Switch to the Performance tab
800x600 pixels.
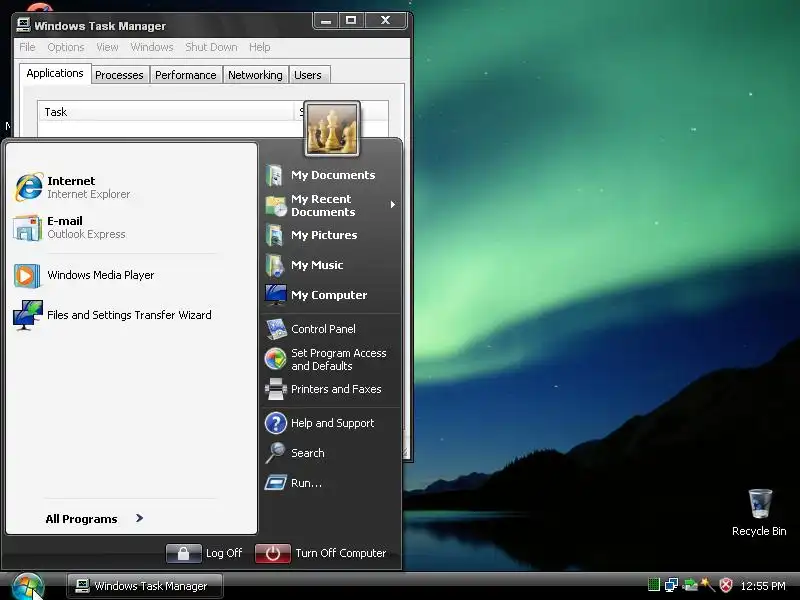[186, 75]
